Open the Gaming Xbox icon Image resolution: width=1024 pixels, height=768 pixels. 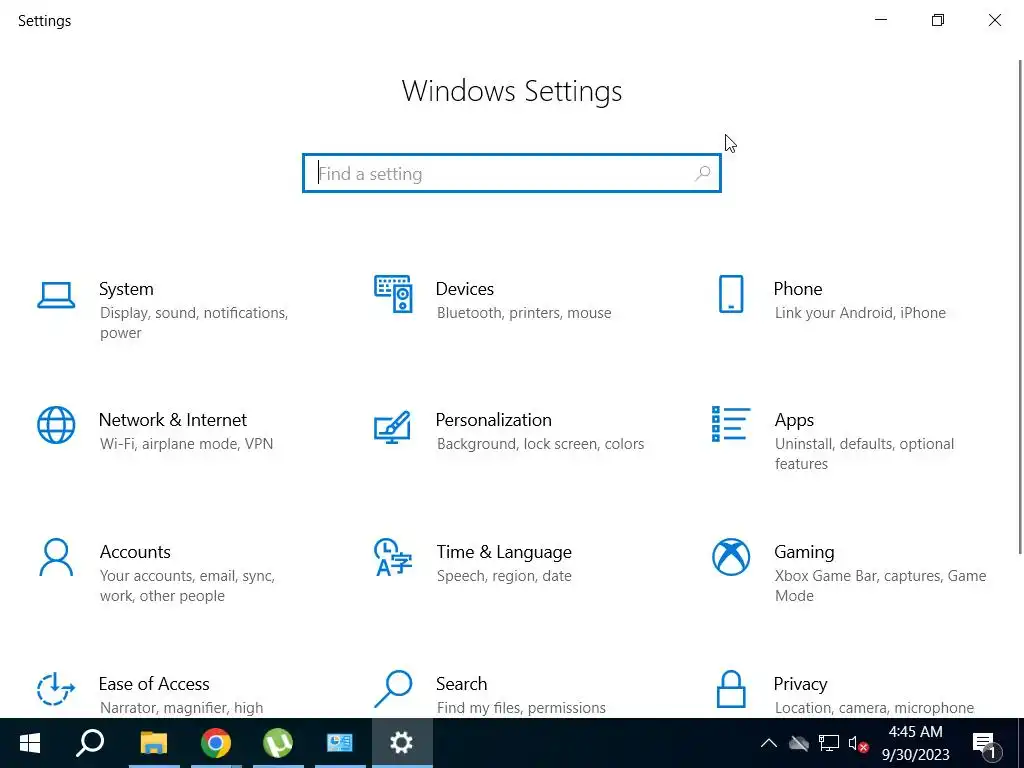[x=731, y=557]
